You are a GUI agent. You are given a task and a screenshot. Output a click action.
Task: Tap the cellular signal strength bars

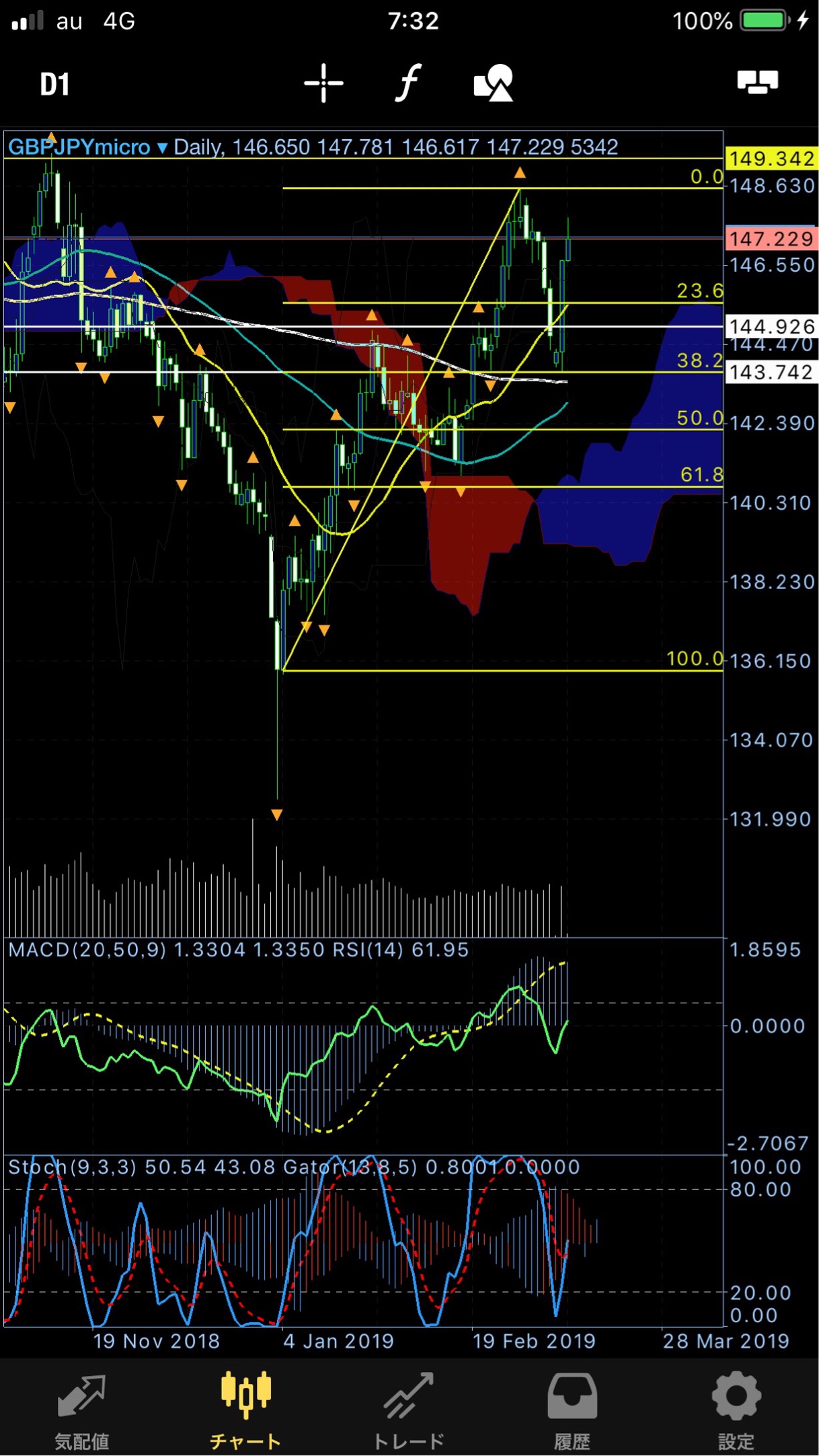pyautogui.click(x=28, y=21)
